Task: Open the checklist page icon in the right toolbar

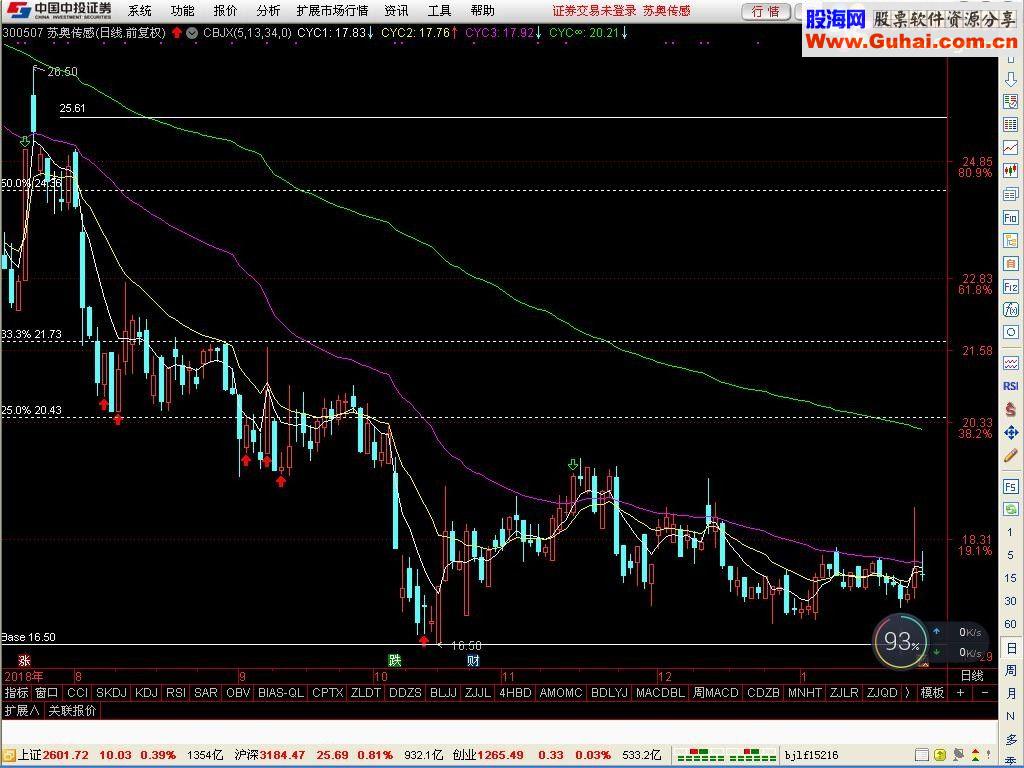Action: tap(1011, 101)
